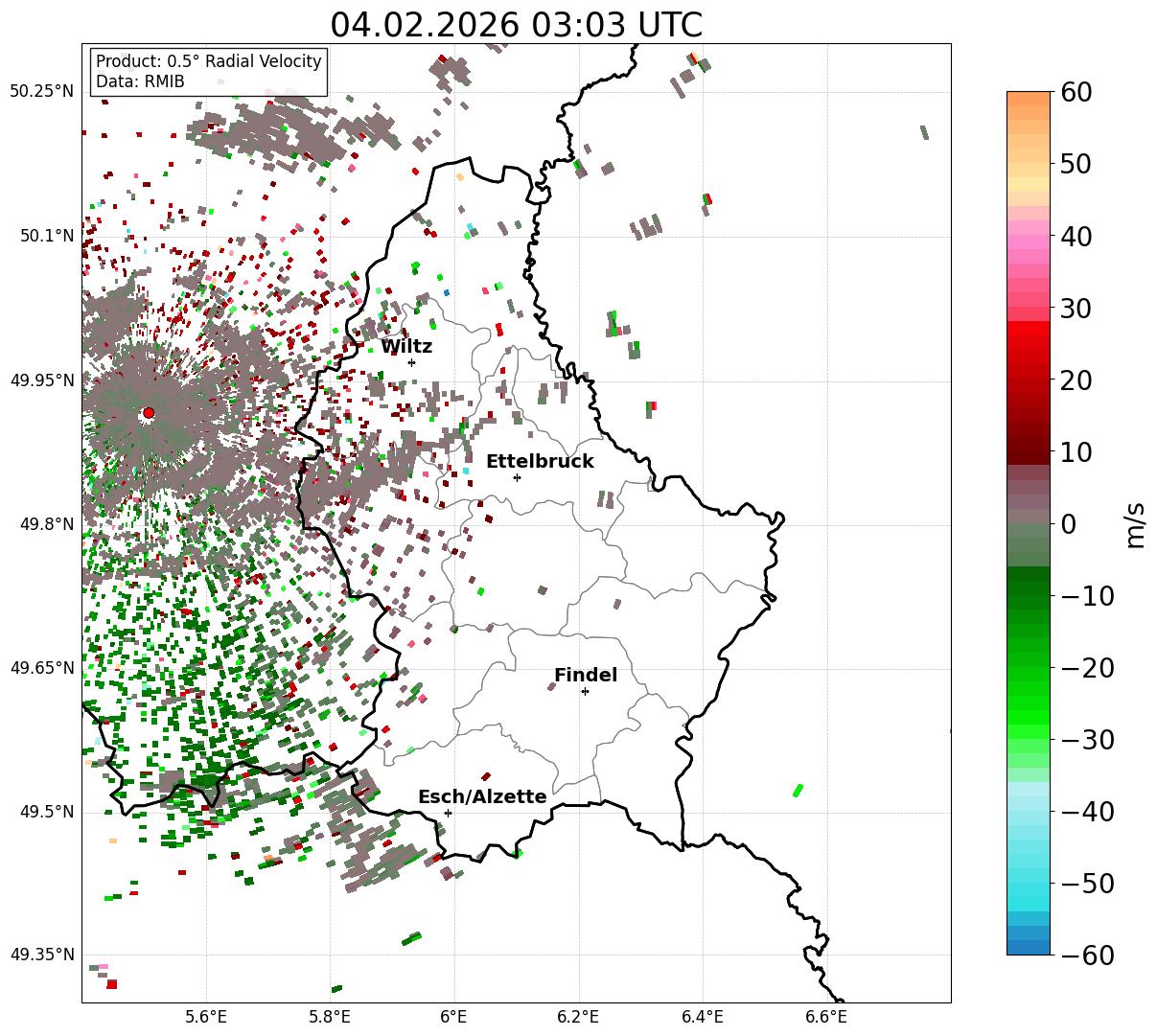The height and width of the screenshot is (1036, 1157).
Task: Click the 5.6°E longitude label
Action: coord(206,1016)
